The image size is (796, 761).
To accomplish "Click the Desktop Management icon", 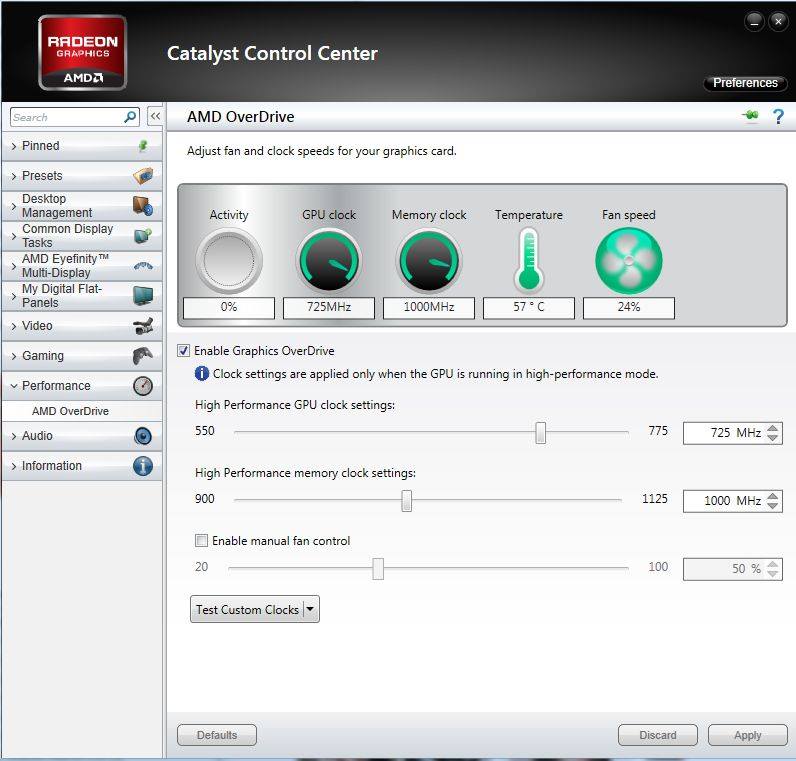I will 143,206.
